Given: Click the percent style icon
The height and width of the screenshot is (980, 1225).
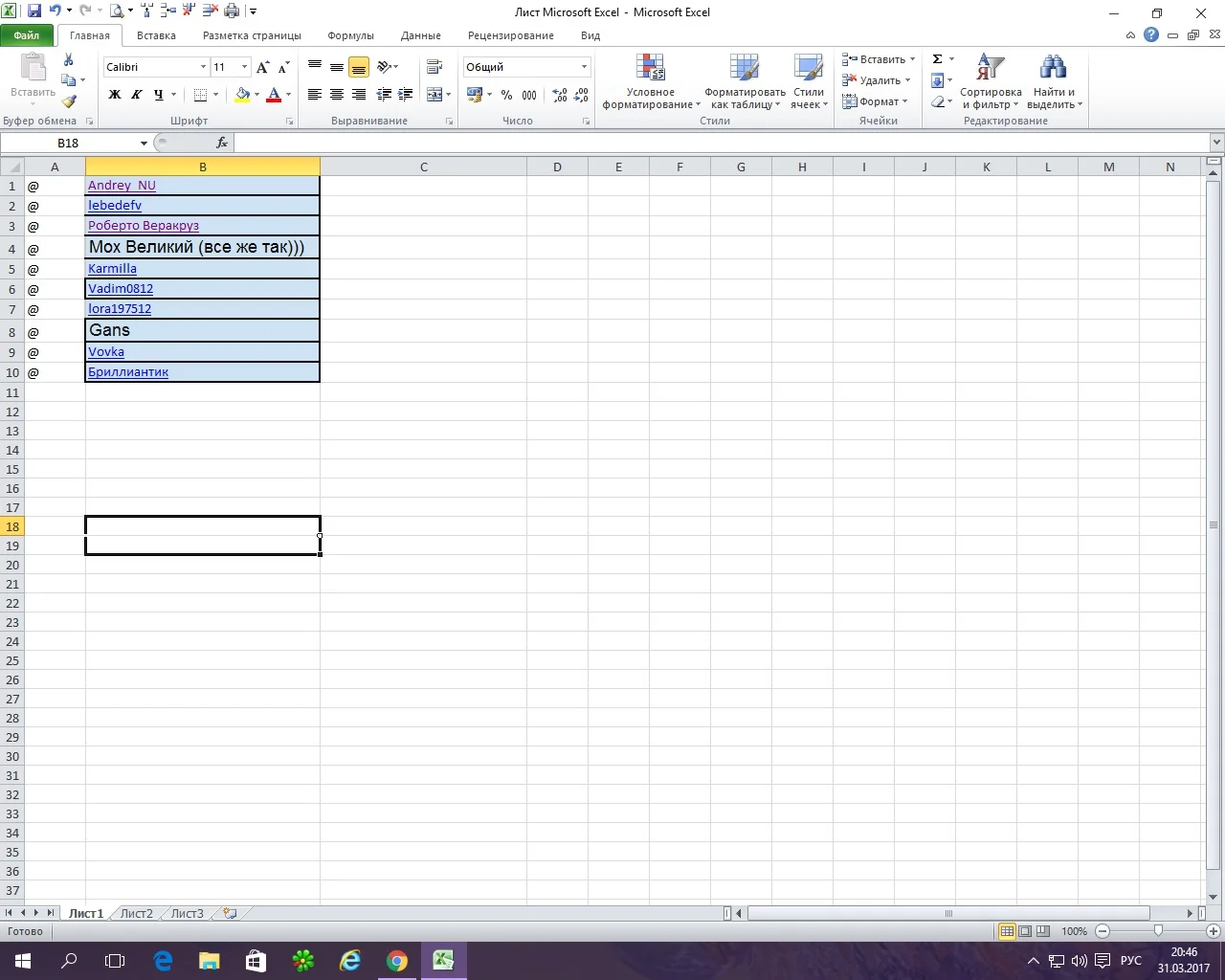Looking at the screenshot, I should point(506,95).
